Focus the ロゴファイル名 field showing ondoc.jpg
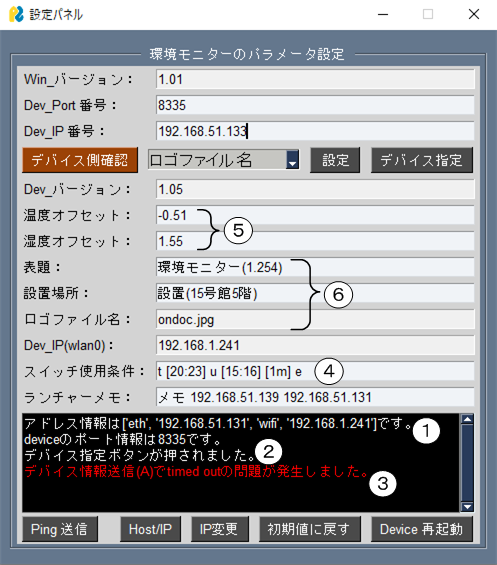Viewport: 497px width, 565px height. click(x=315, y=319)
